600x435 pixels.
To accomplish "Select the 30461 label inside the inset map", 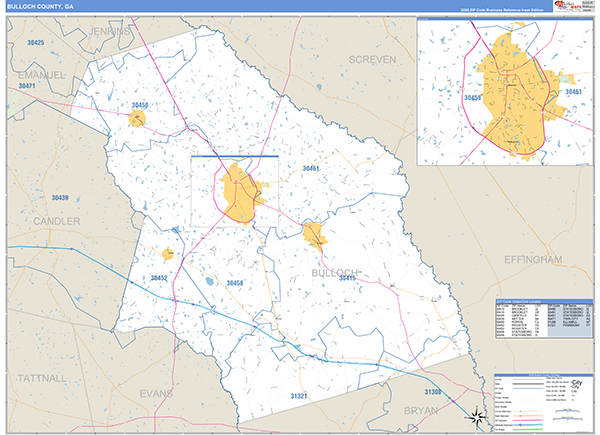I will click(x=574, y=92).
